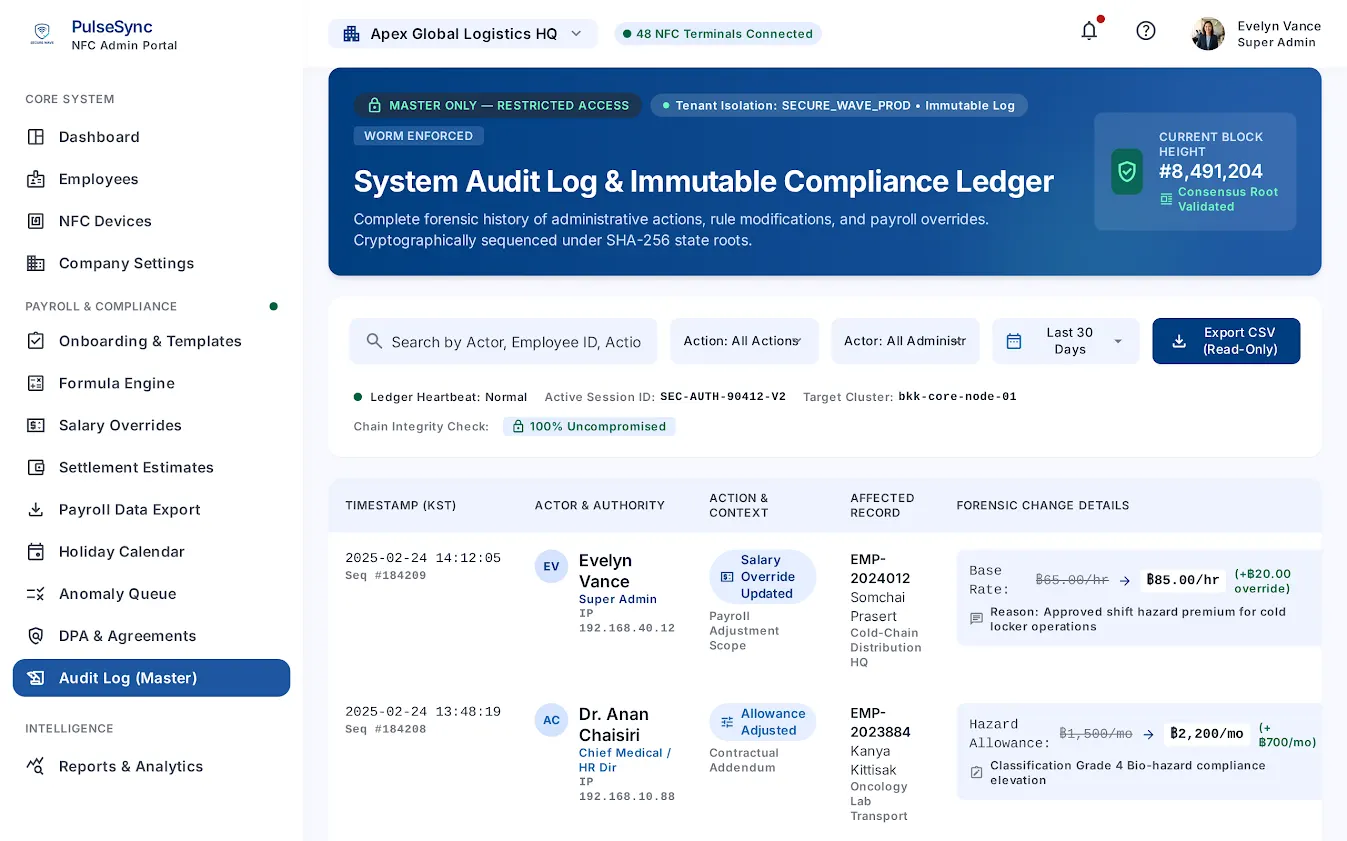Click the PulseSync shield logo
Screen dimensions: 1347x841
(x=42, y=34)
